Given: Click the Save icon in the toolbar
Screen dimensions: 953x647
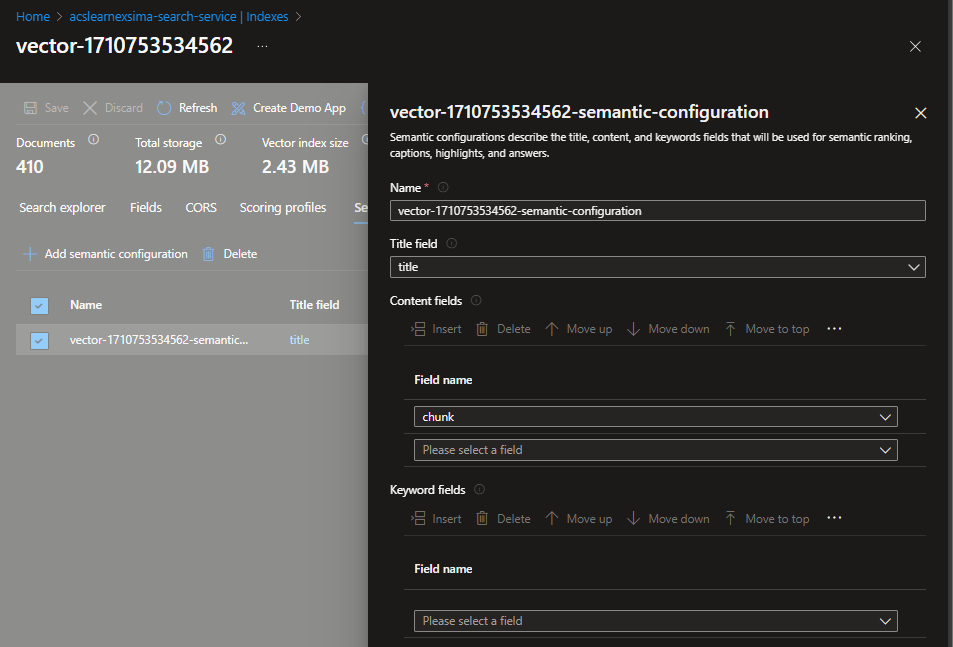Looking at the screenshot, I should pos(30,108).
